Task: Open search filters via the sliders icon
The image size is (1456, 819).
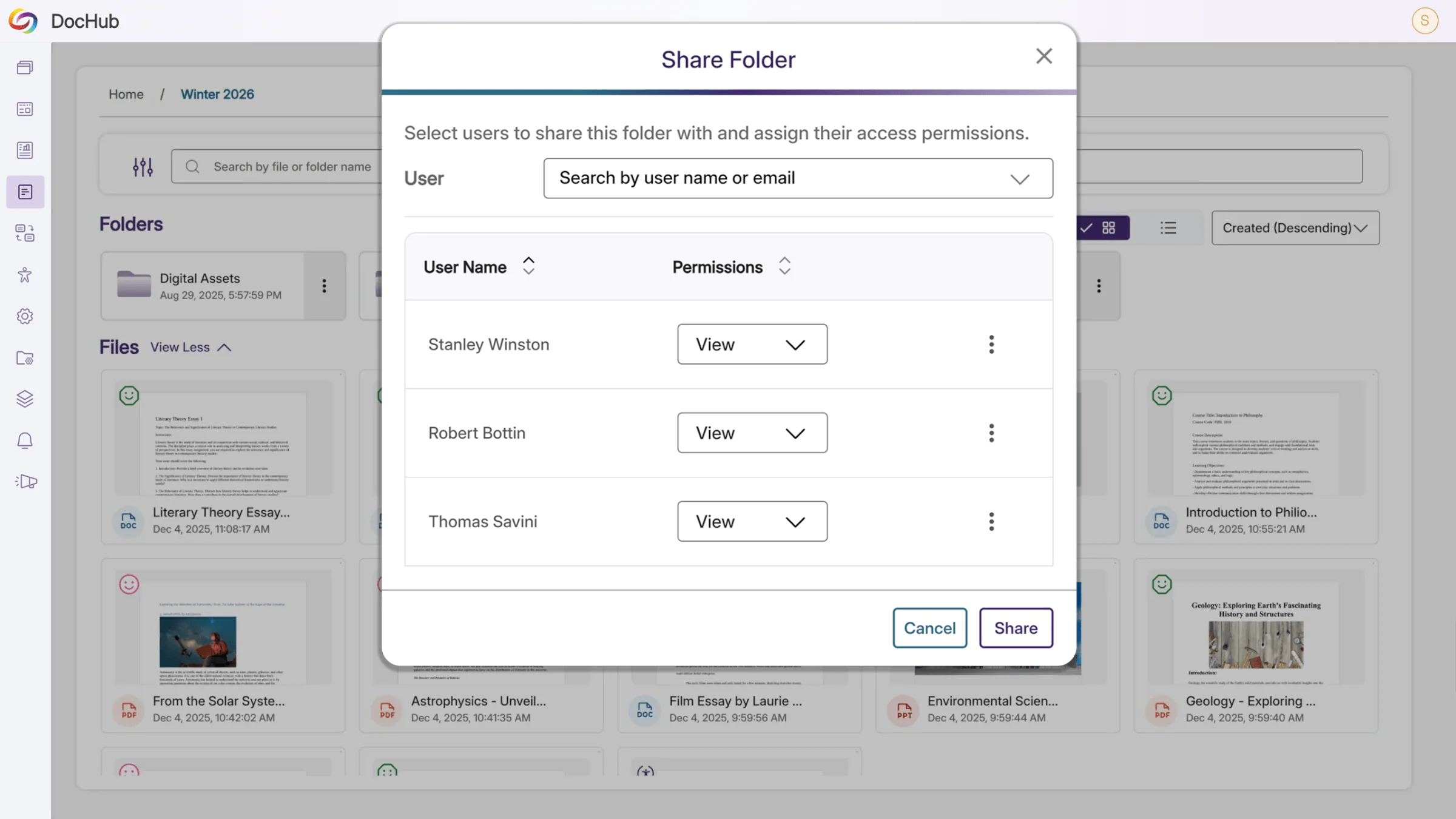Action: (143, 166)
